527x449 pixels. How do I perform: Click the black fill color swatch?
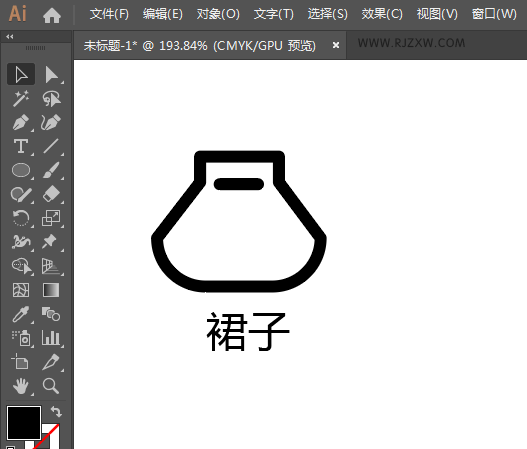24,422
